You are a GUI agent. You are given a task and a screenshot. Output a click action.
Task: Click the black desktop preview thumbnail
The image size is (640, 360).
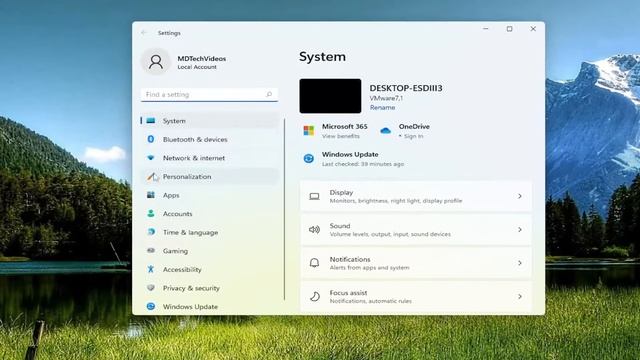(x=330, y=96)
